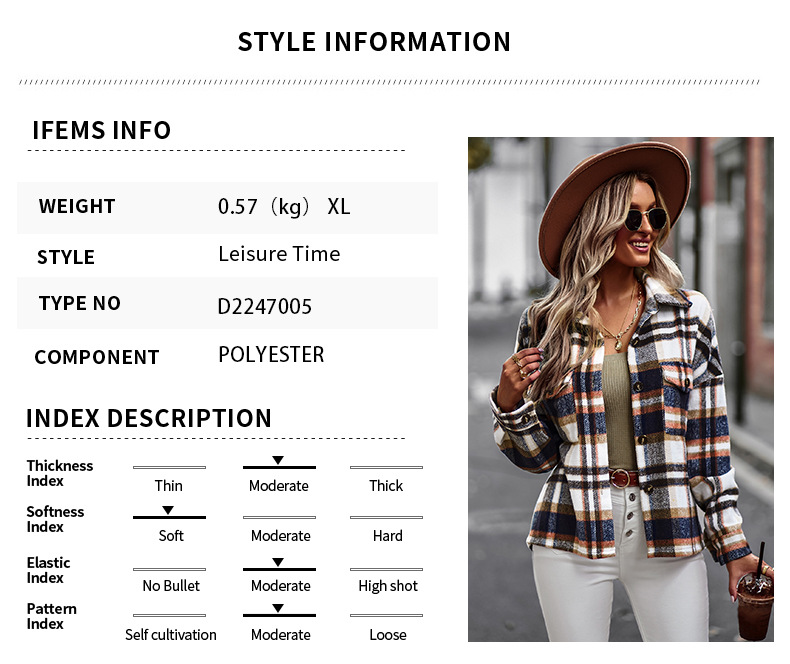Viewport: 790px width, 664px height.
Task: Select the Loose pattern option
Action: 387,635
